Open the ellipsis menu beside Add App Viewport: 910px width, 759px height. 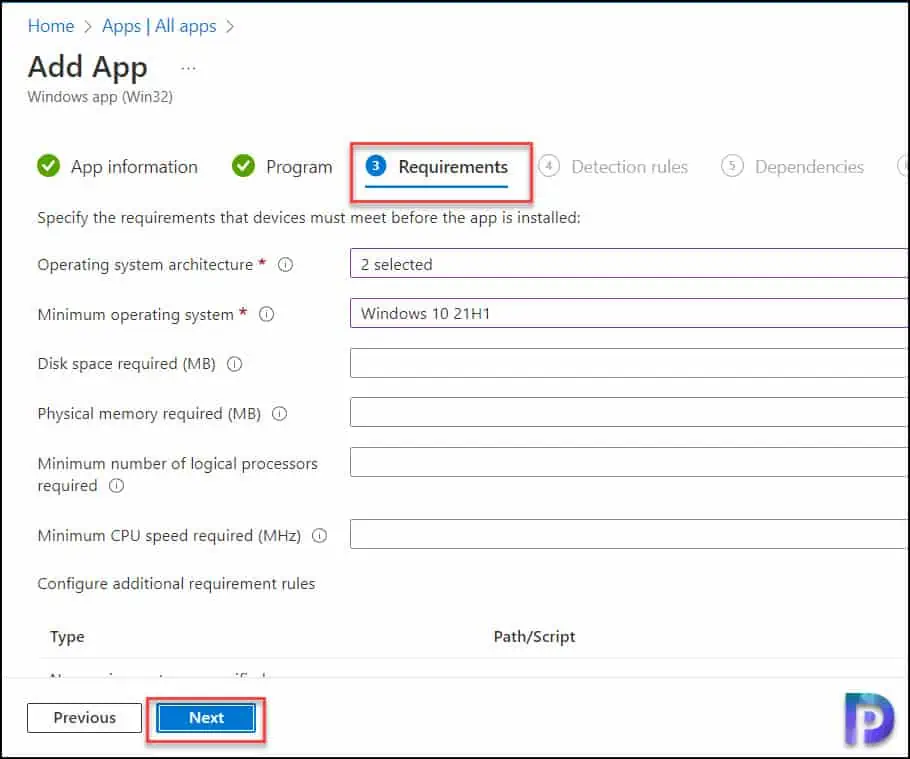point(188,68)
